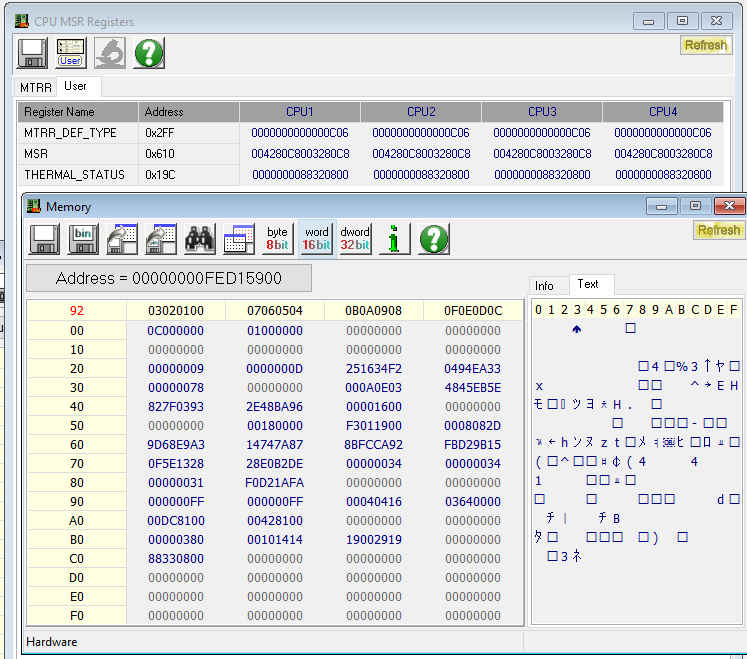Screen dimensions: 747x659
Task: Switch to the Text tab
Action: [588, 285]
